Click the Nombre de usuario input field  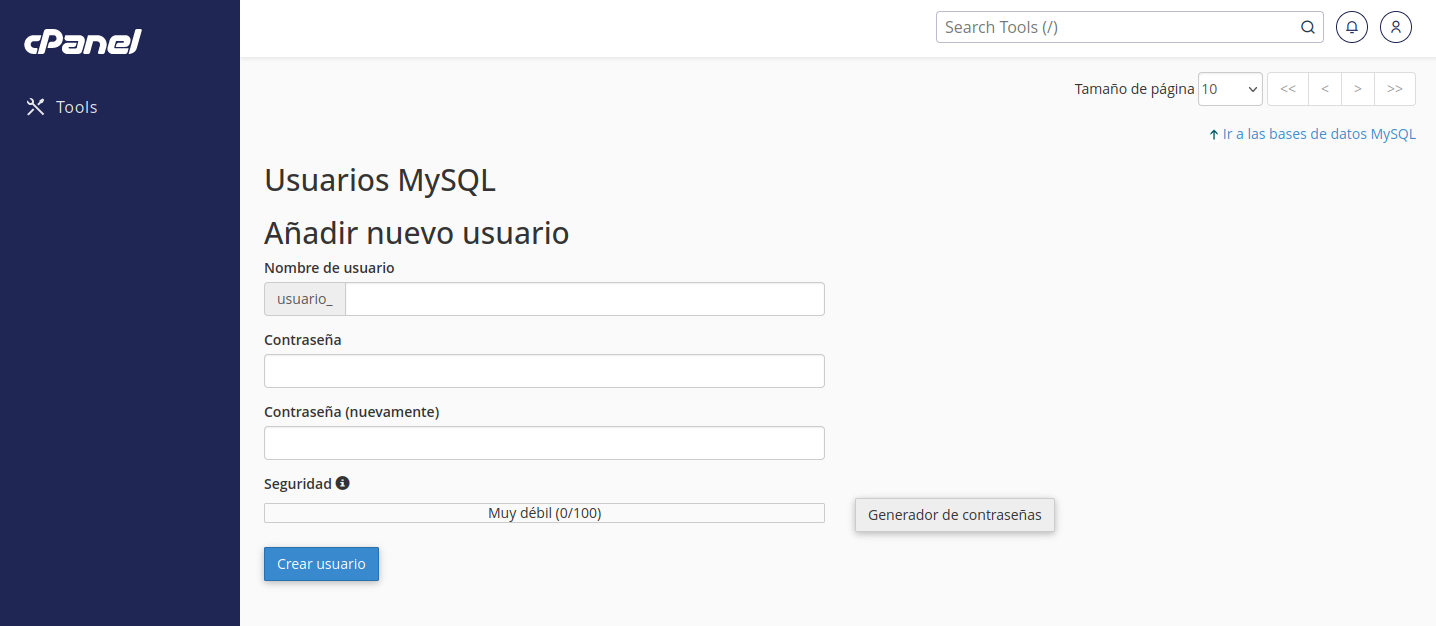(585, 299)
